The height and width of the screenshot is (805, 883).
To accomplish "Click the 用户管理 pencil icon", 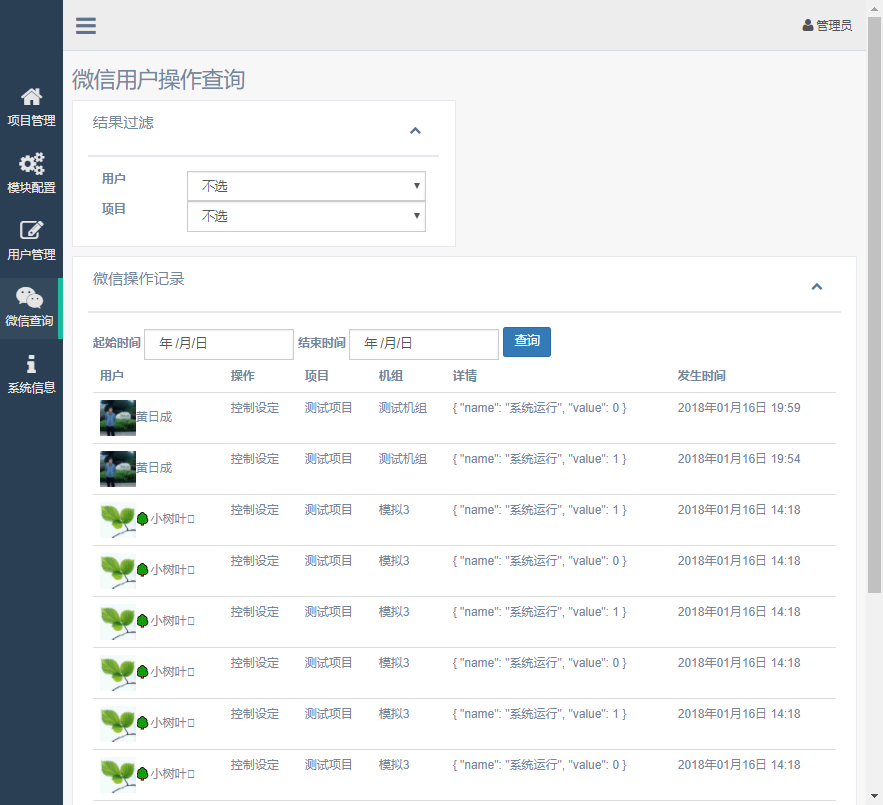I will click(x=31, y=230).
